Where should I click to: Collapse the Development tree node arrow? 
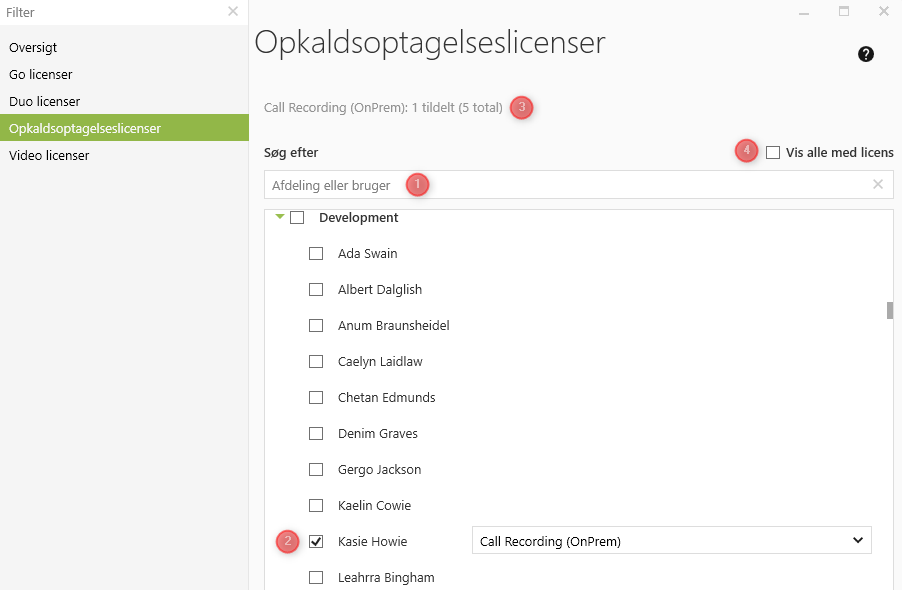(280, 217)
